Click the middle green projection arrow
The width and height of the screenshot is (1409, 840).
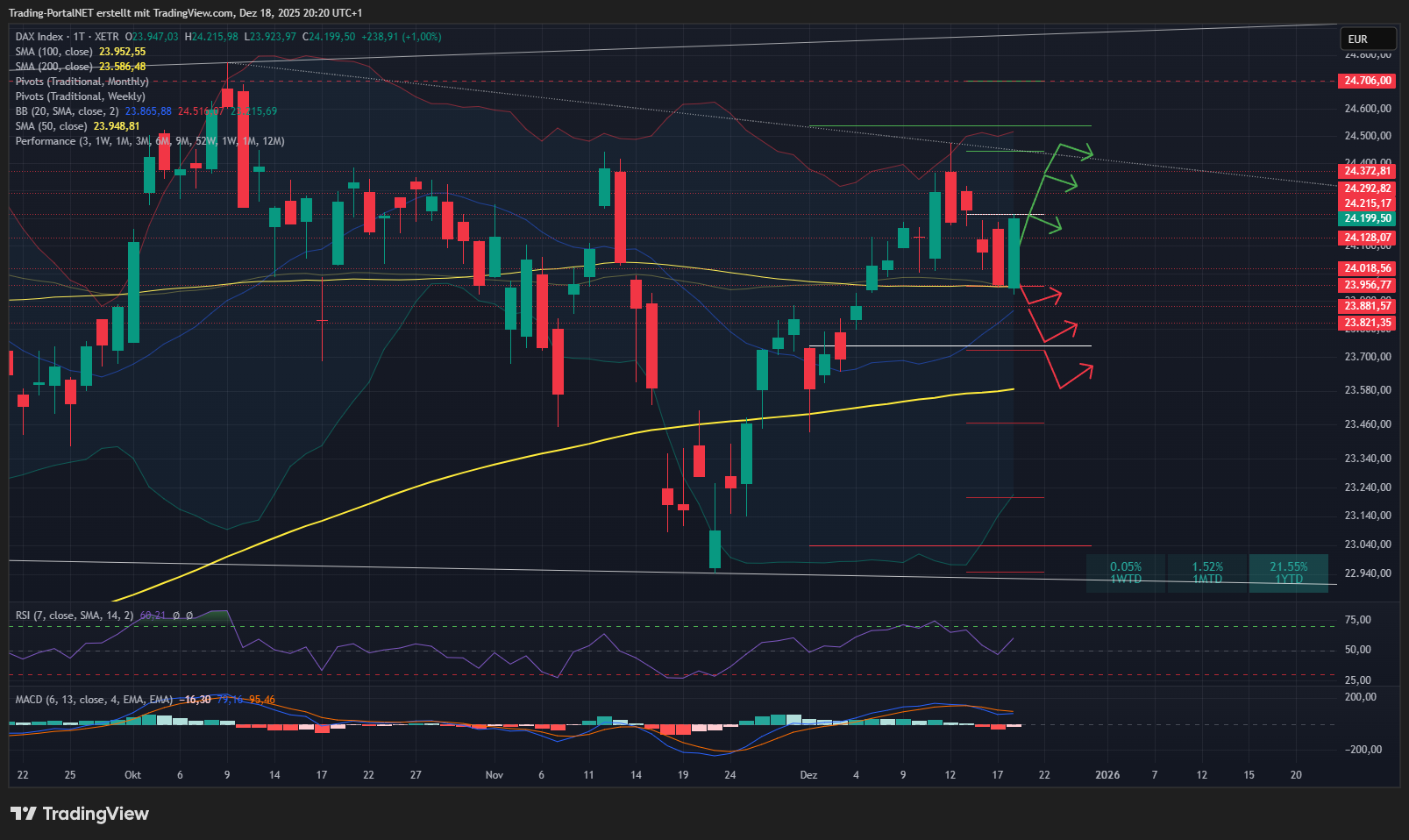tap(1058, 182)
